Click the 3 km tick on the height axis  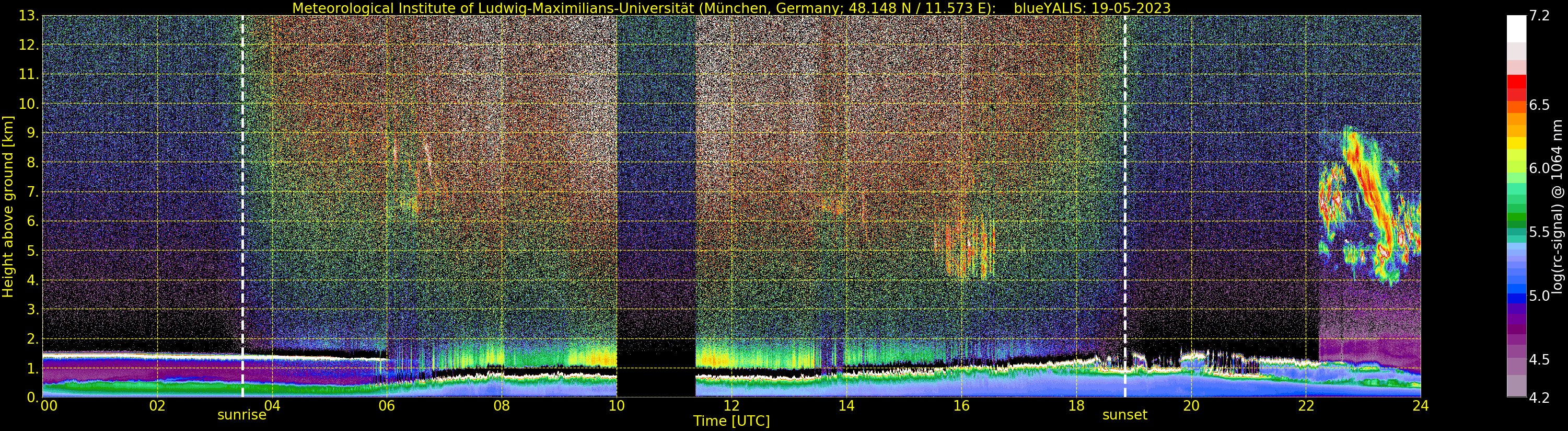32,309
